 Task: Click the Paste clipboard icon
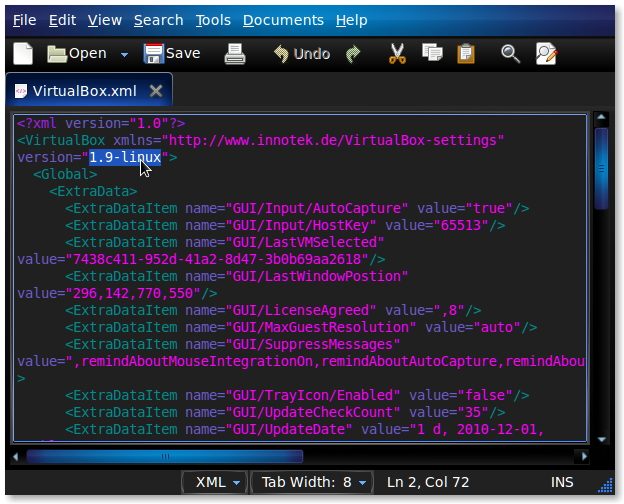(466, 53)
